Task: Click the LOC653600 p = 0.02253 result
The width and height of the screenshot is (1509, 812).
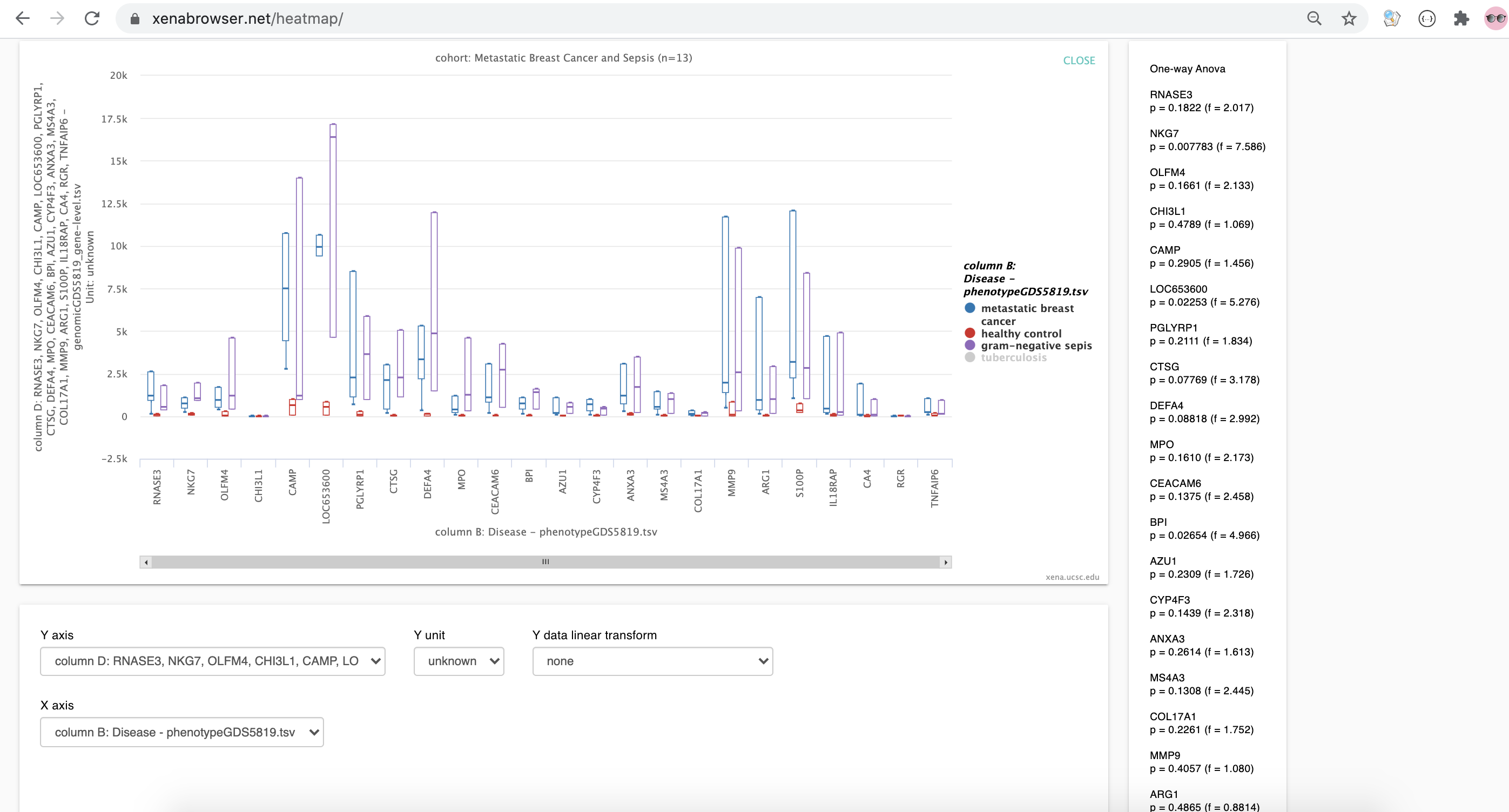Action: (x=1204, y=296)
